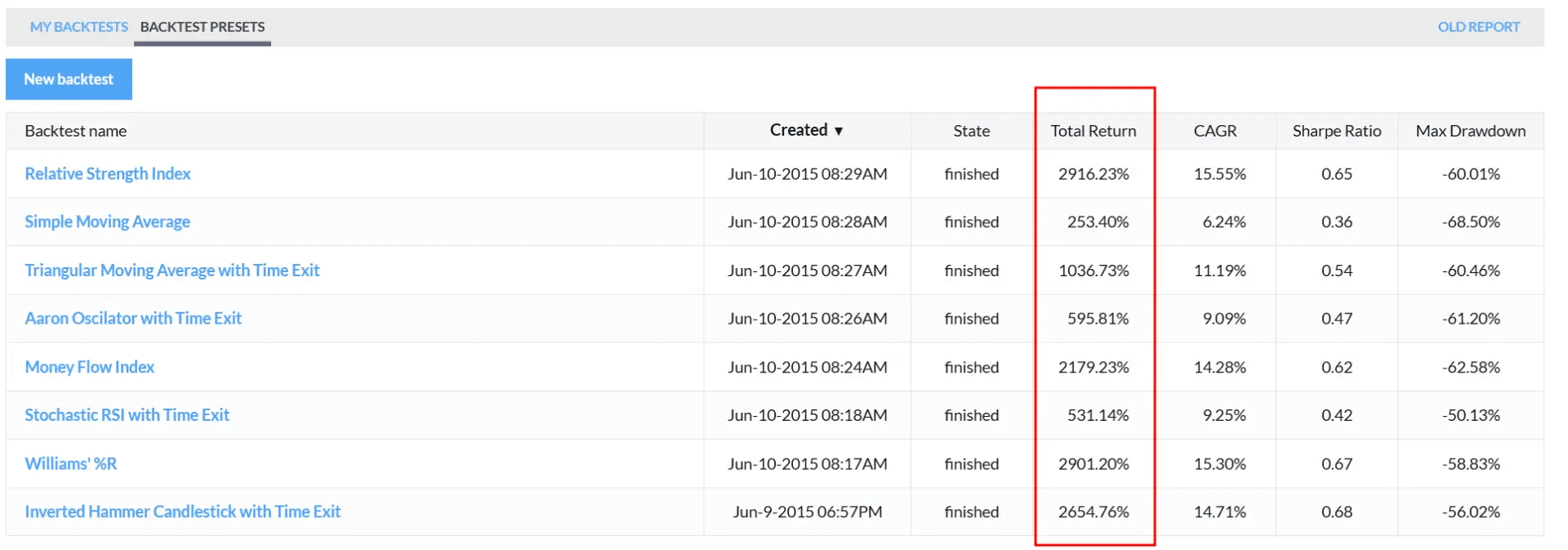Open Aaron Oscilator with Time Exit
Viewport: 1568px width, 550px height.
[x=133, y=319]
